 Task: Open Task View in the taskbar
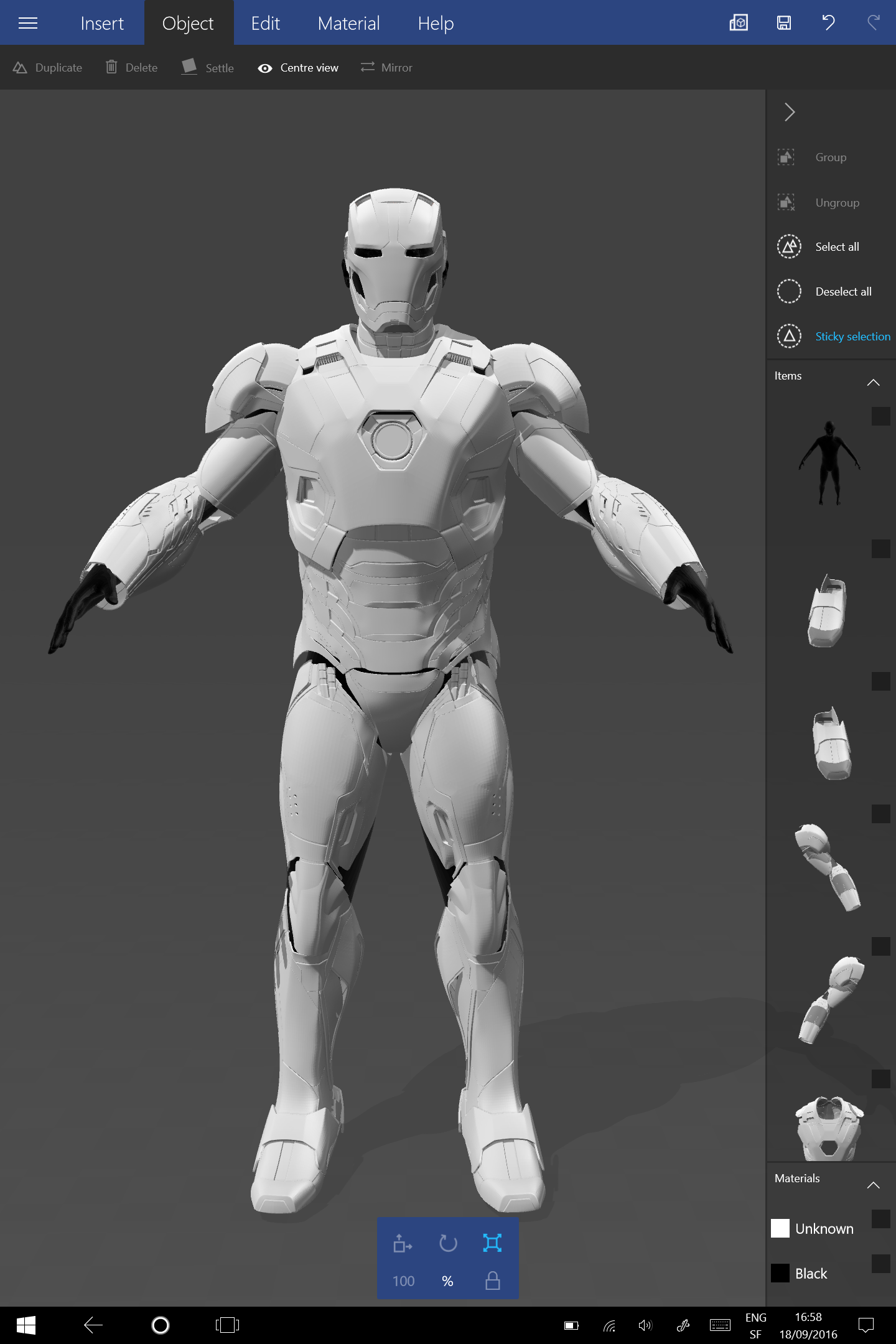pyautogui.click(x=227, y=1325)
